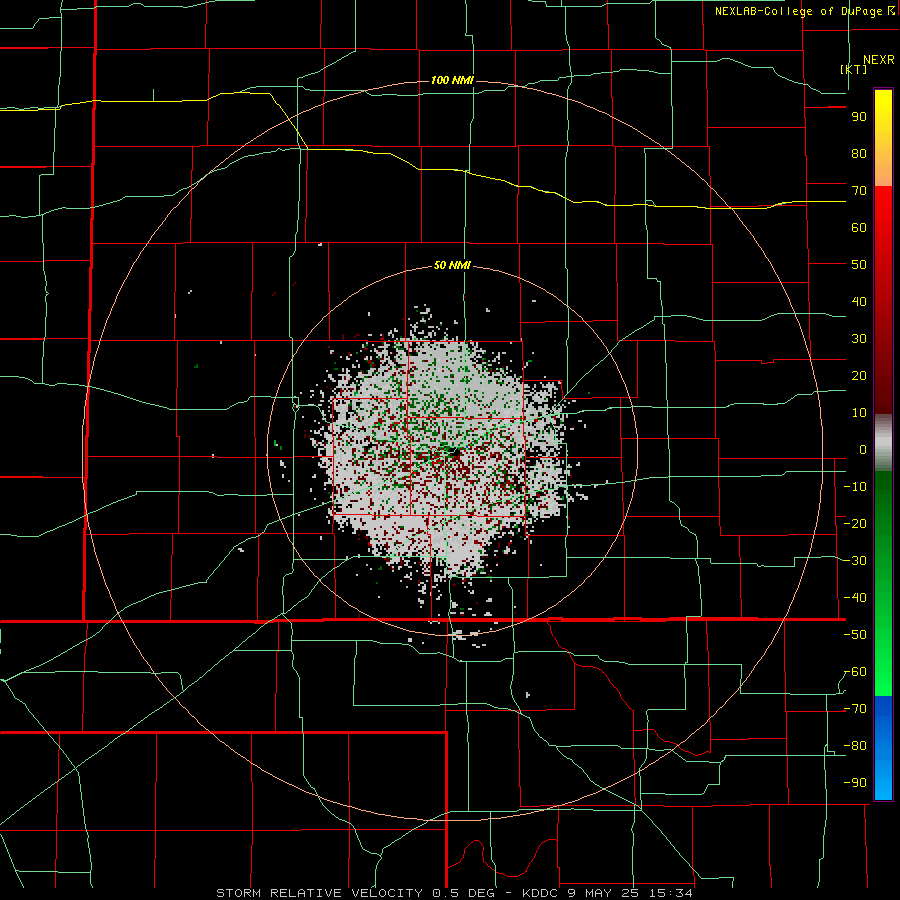Image resolution: width=900 pixels, height=900 pixels.
Task: Click the -60 value on velocity scale
Action: (x=855, y=672)
